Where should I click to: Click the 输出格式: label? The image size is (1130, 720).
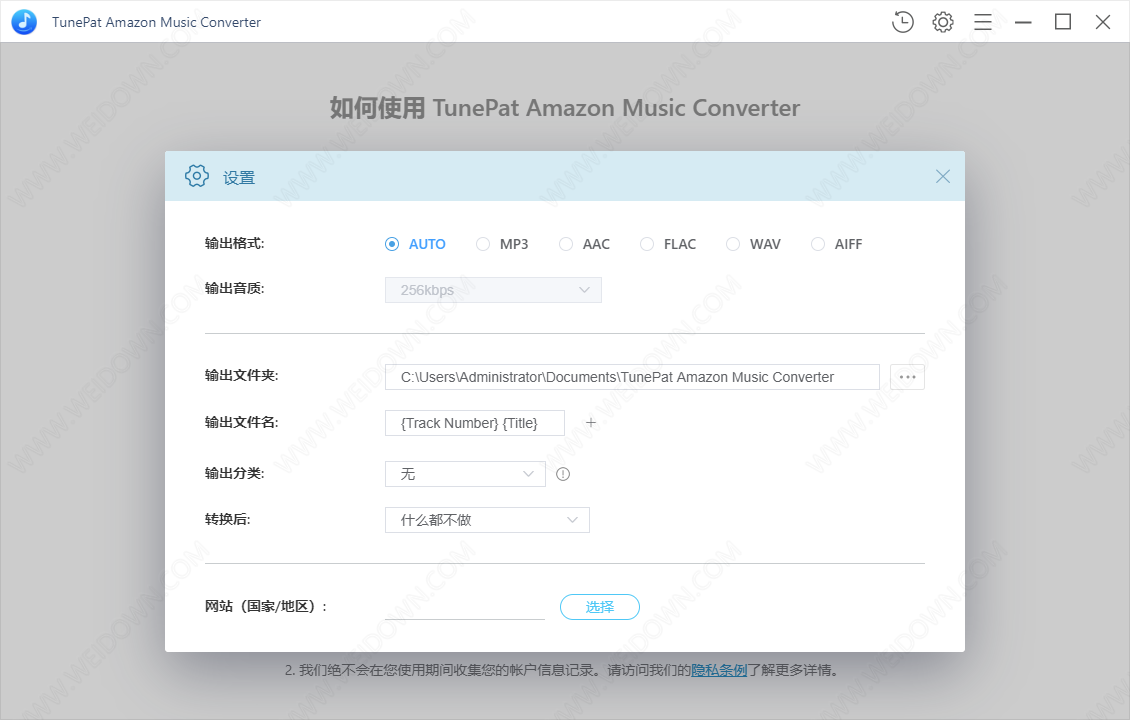click(x=234, y=244)
